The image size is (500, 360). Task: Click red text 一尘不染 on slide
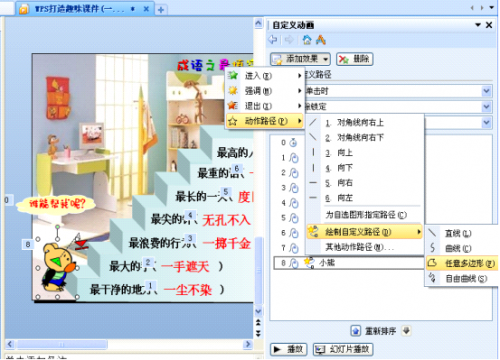(188, 290)
